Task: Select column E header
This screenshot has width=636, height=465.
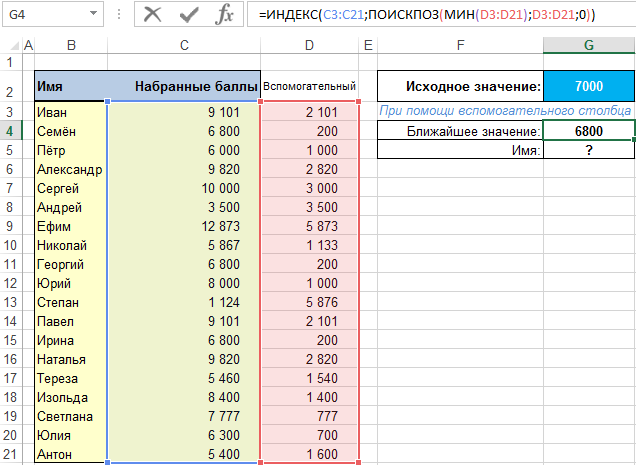Action: [368, 45]
